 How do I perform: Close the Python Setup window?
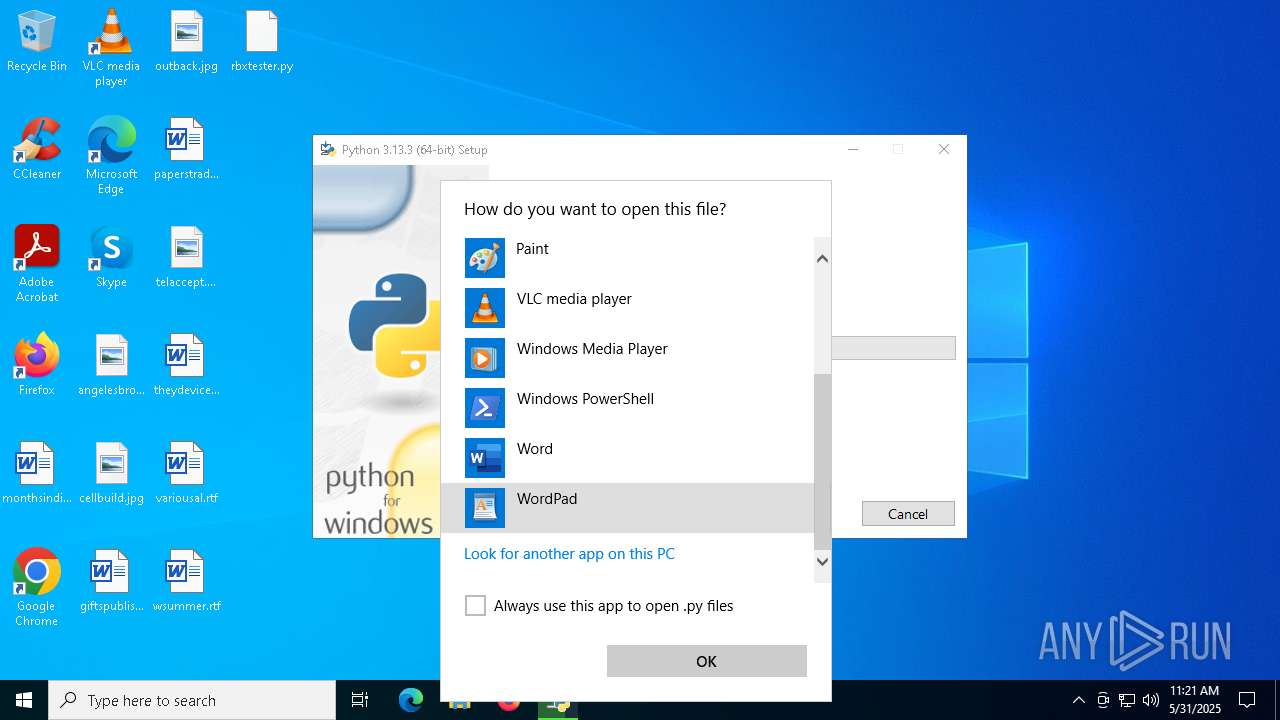pyautogui.click(x=943, y=149)
